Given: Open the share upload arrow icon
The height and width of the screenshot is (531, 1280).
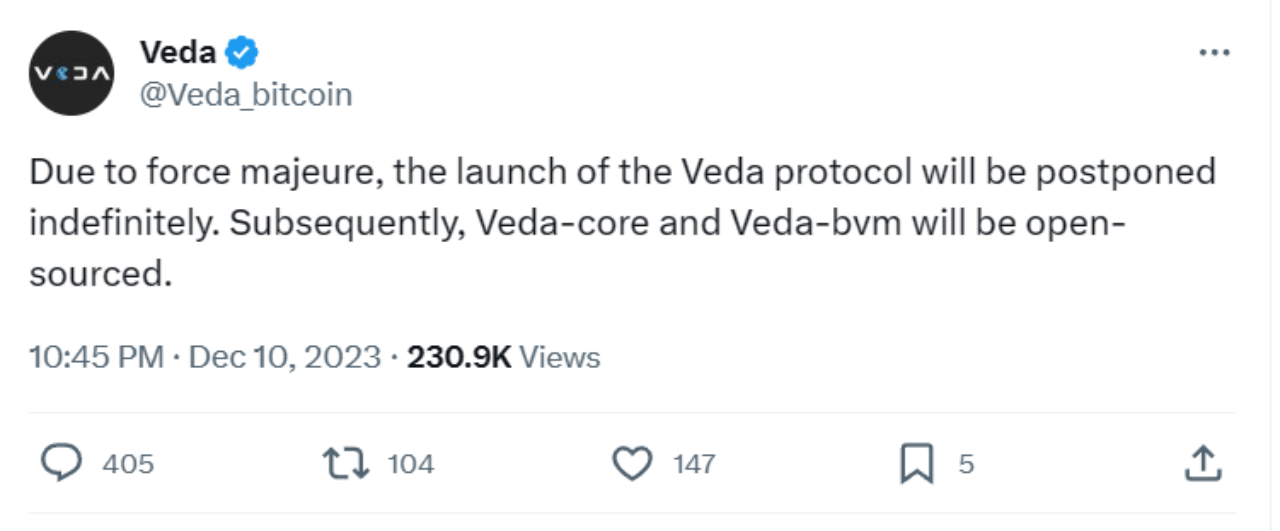Looking at the screenshot, I should (x=1204, y=462).
